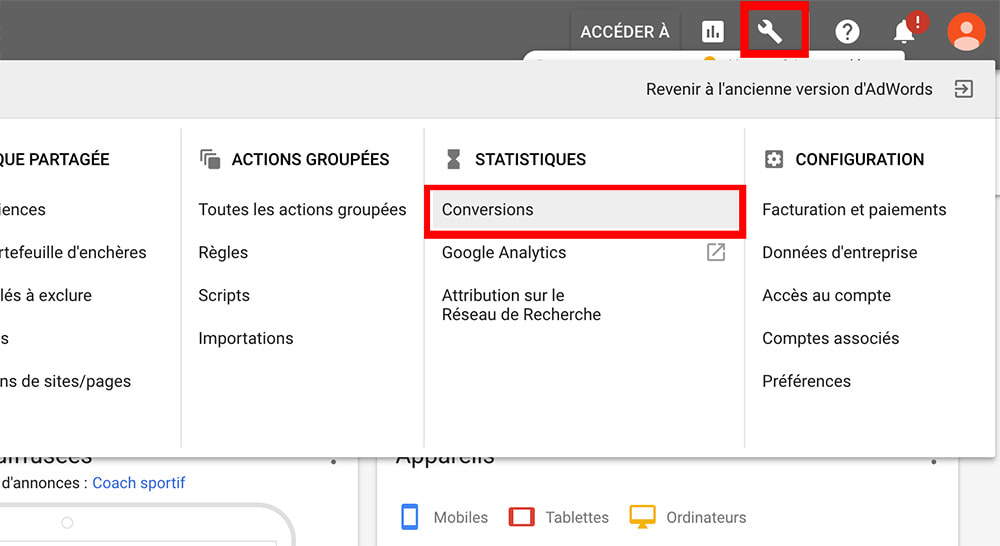Click the yellow Ordinateurs device icon
The height and width of the screenshot is (546, 1000).
click(x=642, y=517)
